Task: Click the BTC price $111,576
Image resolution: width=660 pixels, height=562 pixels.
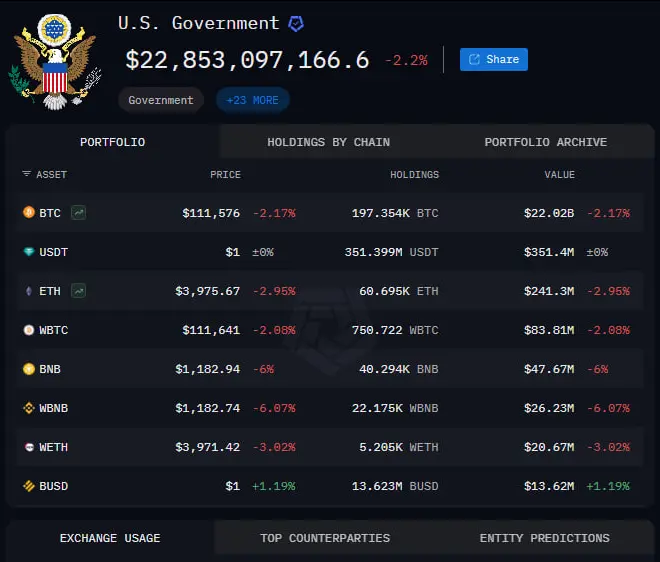Action: 211,213
